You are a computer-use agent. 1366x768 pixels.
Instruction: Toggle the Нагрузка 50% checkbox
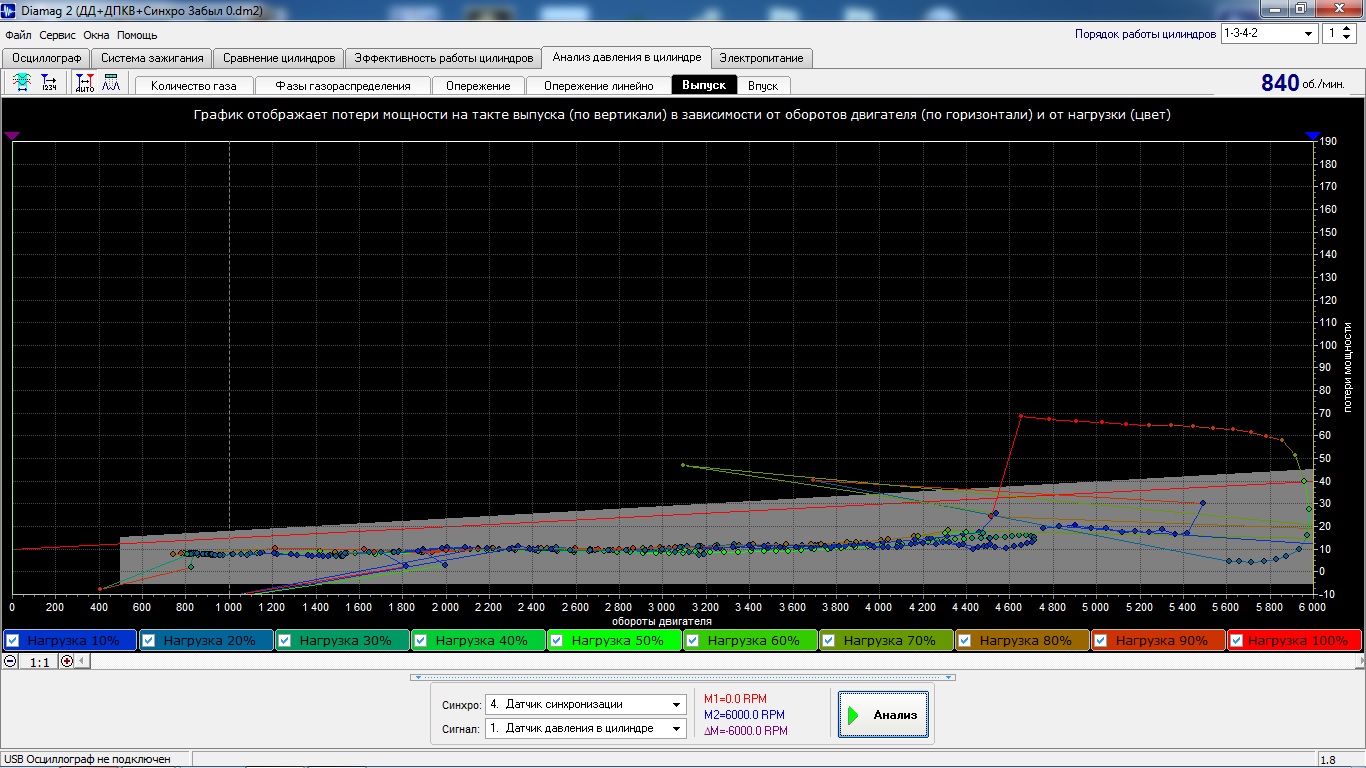point(557,640)
